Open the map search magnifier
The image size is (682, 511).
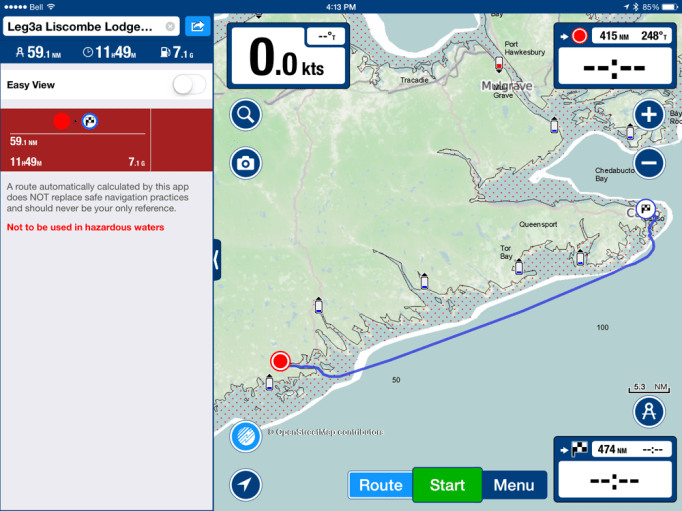click(245, 115)
